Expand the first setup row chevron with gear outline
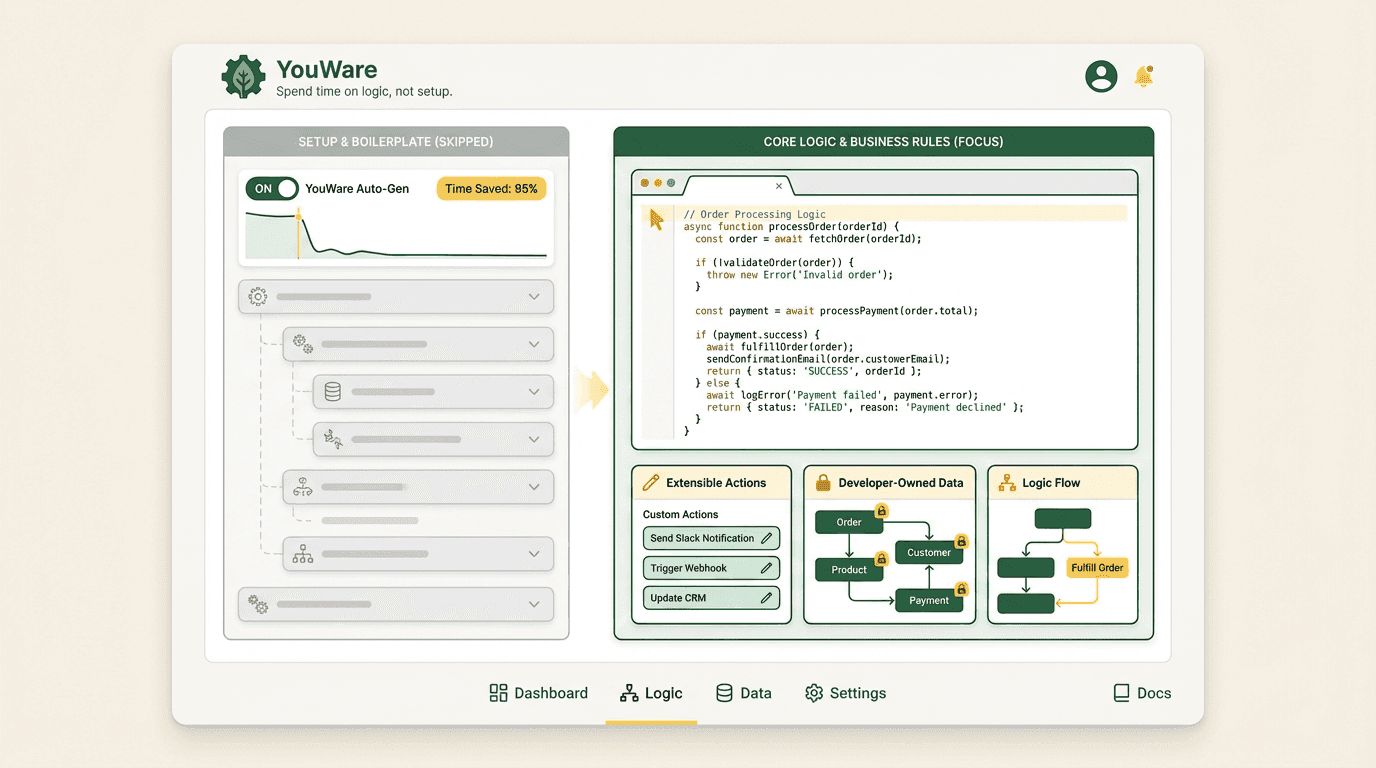 coord(534,297)
